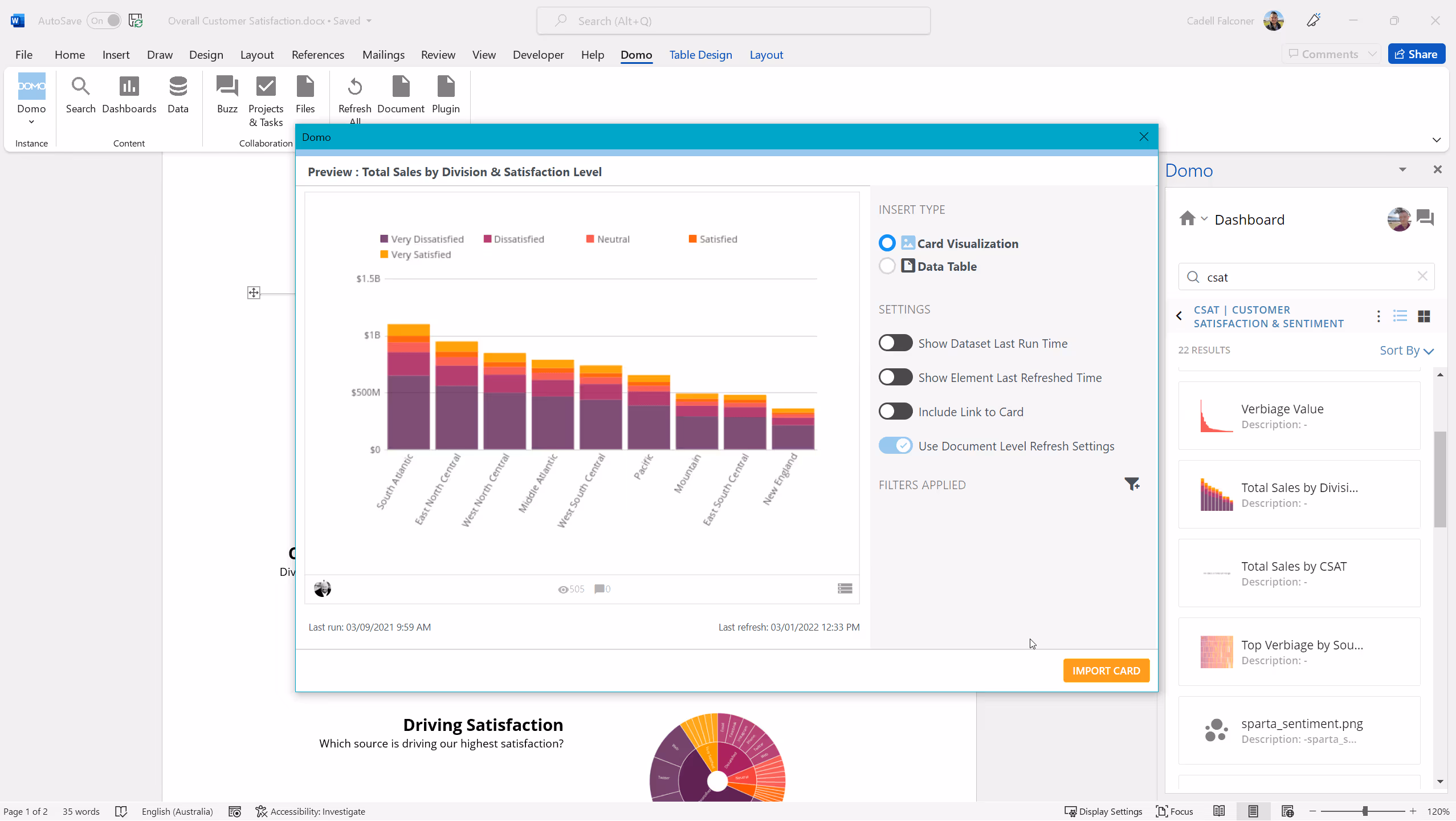
Task: Switch to the Mailings tab
Action: click(383, 54)
